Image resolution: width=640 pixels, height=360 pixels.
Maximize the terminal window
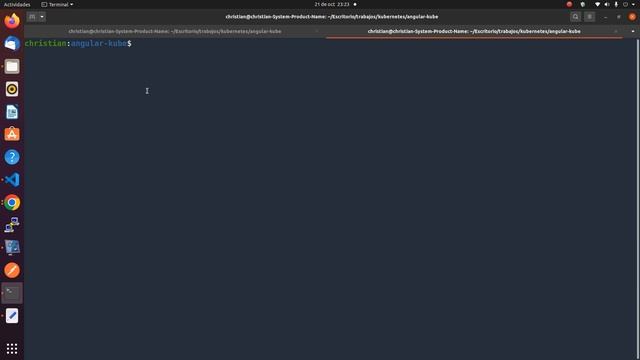(619, 17)
